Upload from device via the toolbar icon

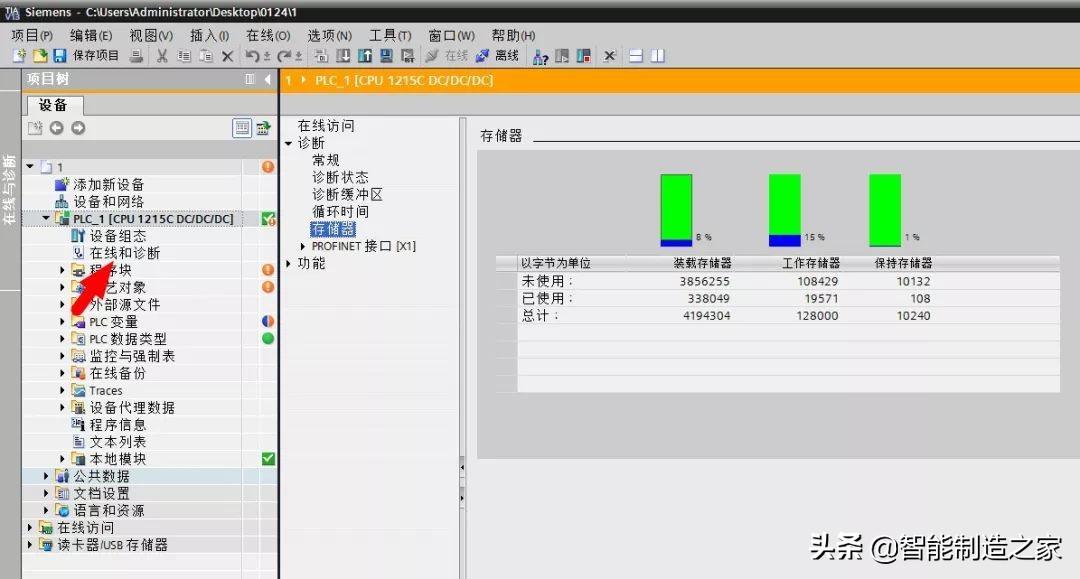pos(365,56)
